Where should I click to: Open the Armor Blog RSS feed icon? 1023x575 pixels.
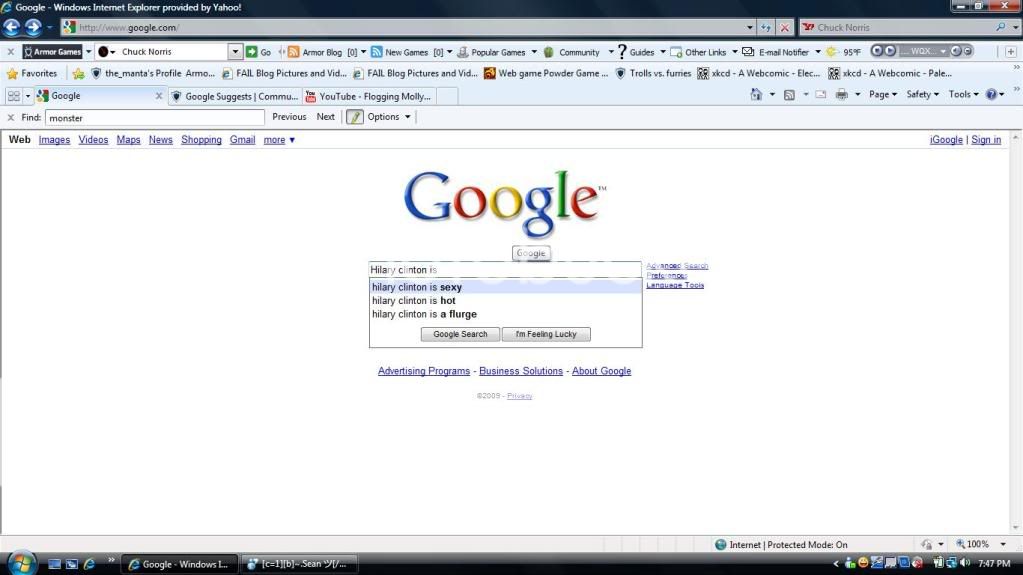pos(294,52)
